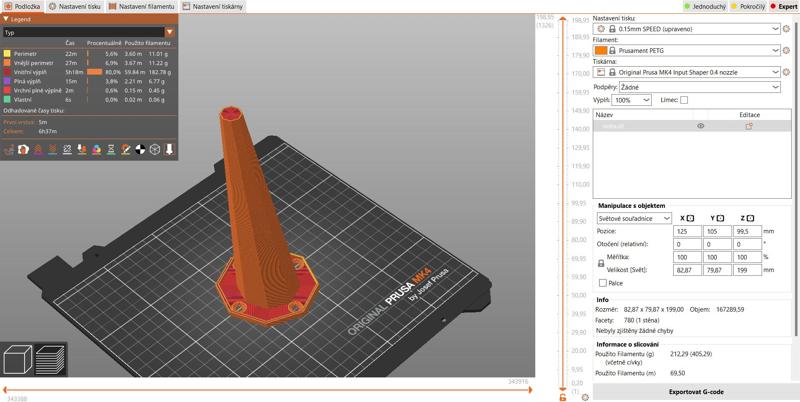Image resolution: width=800 pixels, height=402 pixels.
Task: Click the Pozice Y field 105
Action: pyautogui.click(x=717, y=231)
